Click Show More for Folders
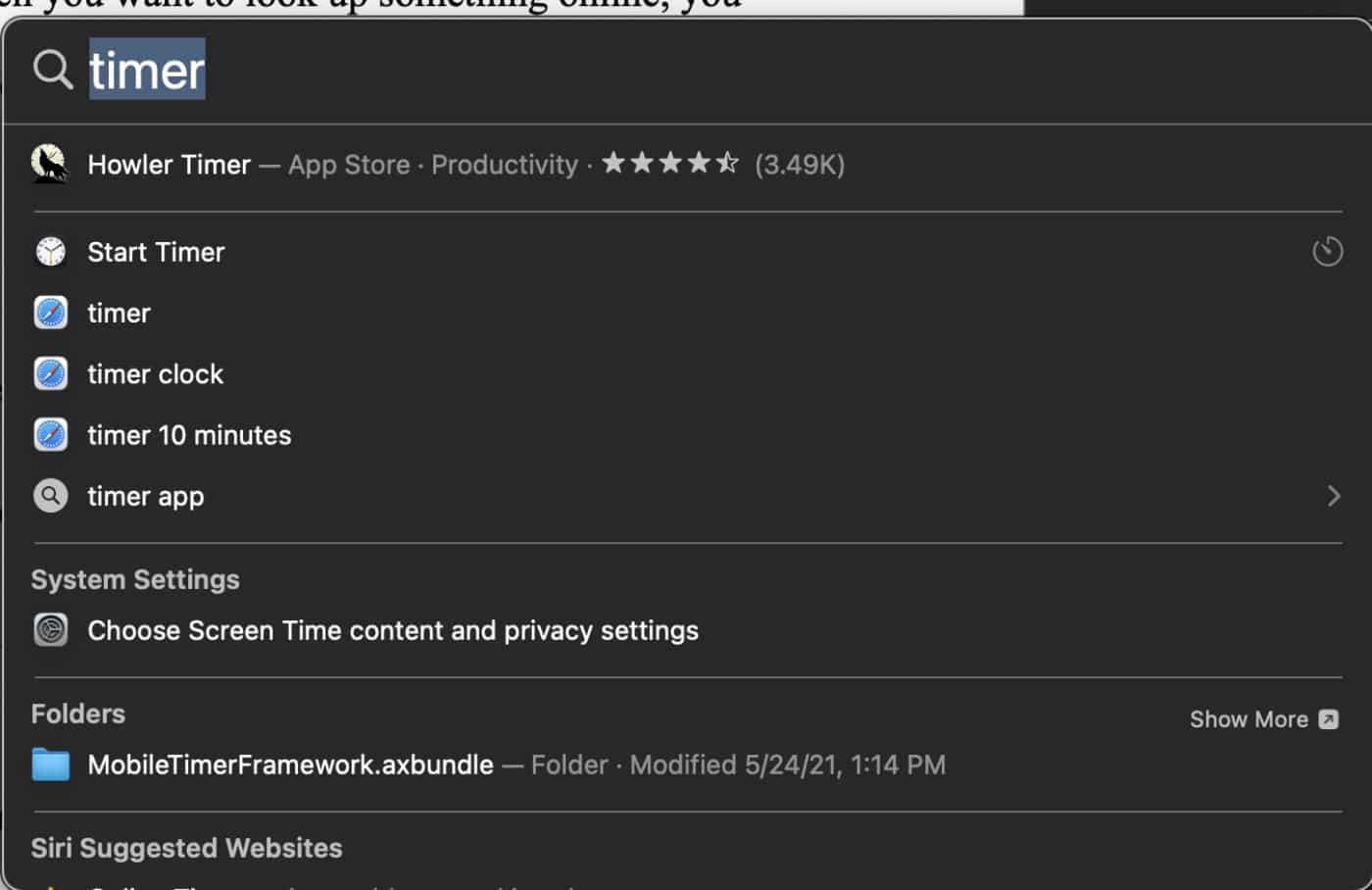The image size is (1372, 890). click(1249, 719)
